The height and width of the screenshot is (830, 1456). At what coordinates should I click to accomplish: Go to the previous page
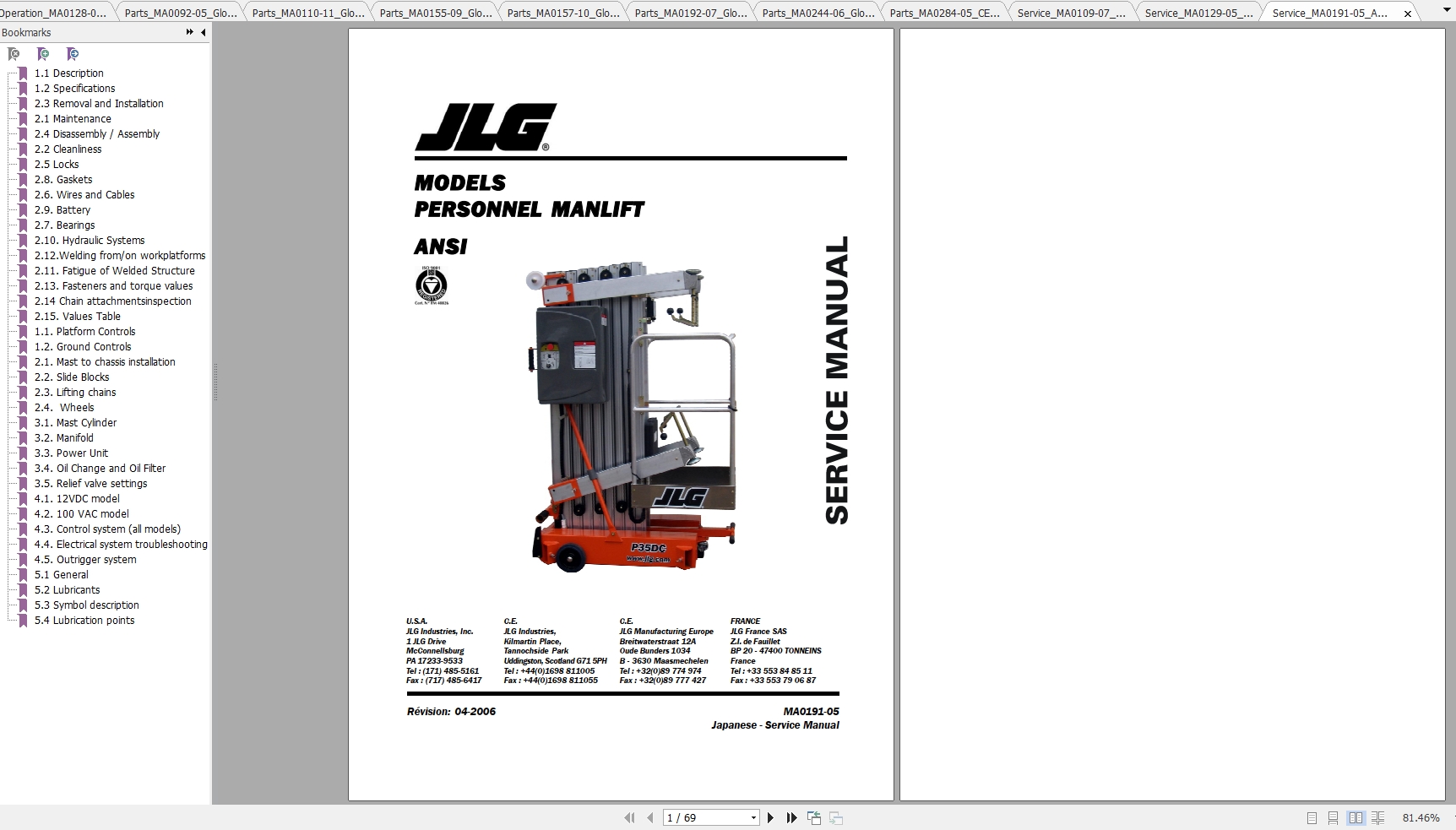pos(649,817)
